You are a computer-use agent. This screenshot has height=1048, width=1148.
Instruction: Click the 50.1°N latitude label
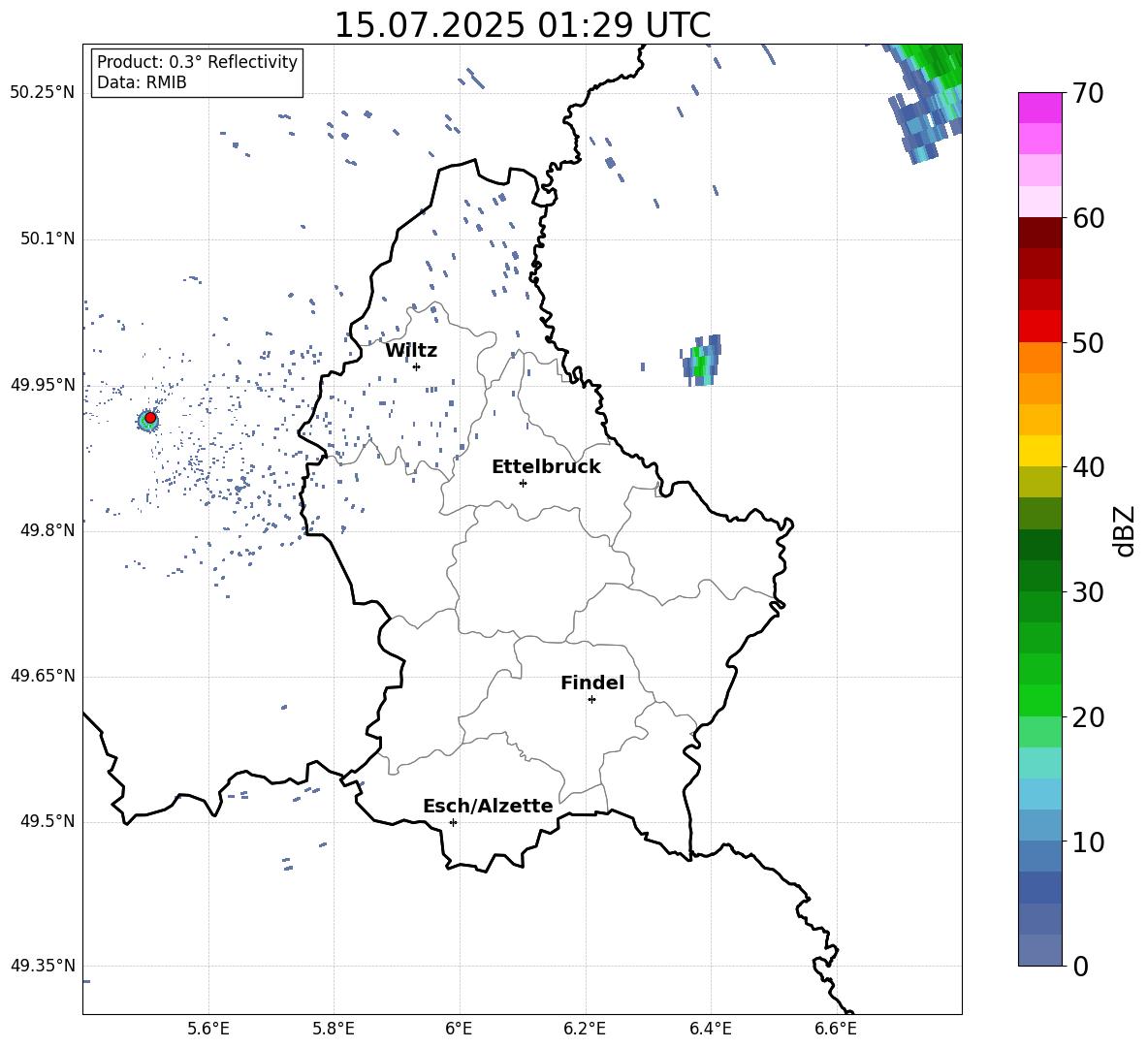48,239
